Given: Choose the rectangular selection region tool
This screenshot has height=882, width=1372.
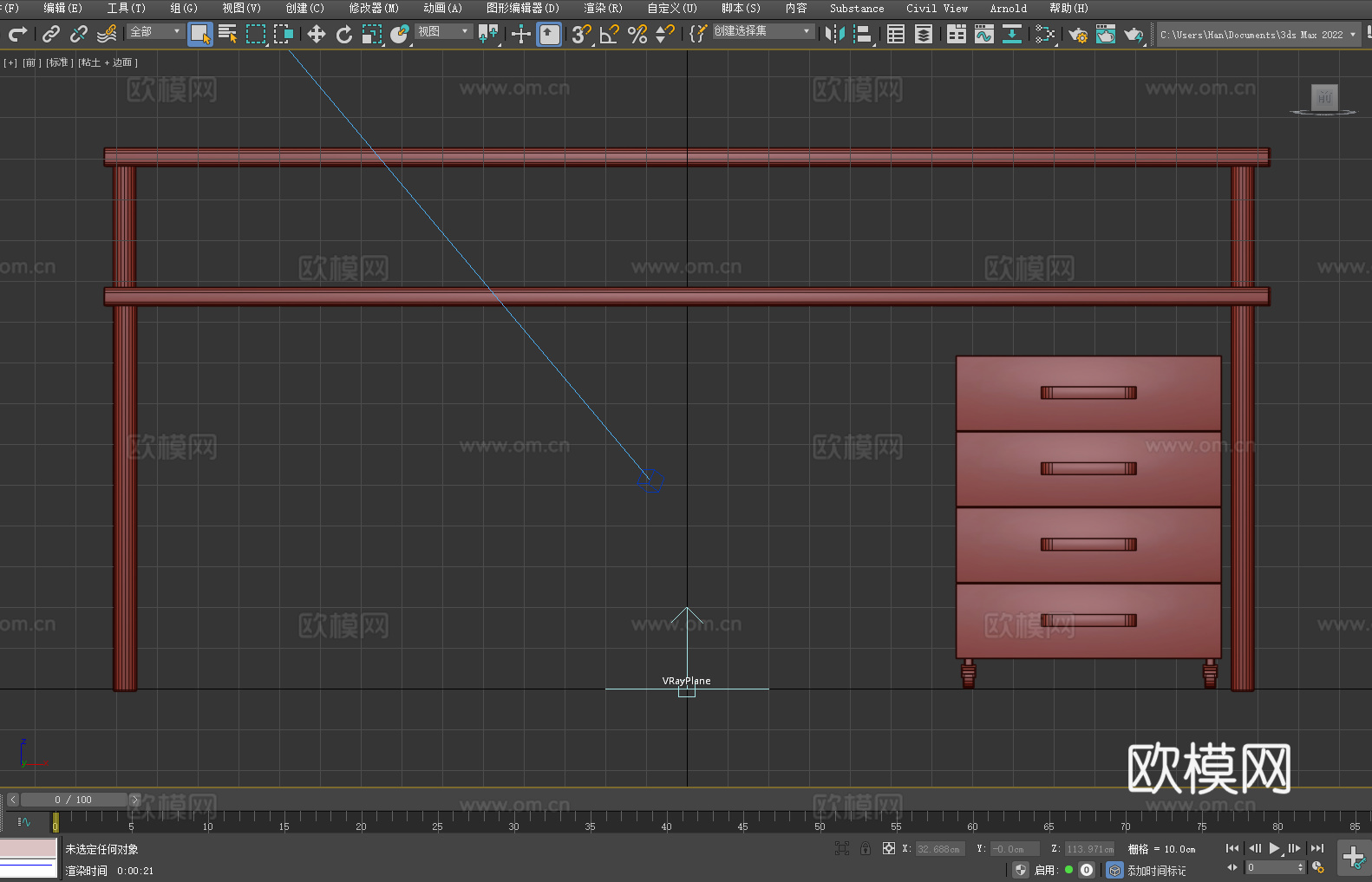Looking at the screenshot, I should (x=256, y=34).
